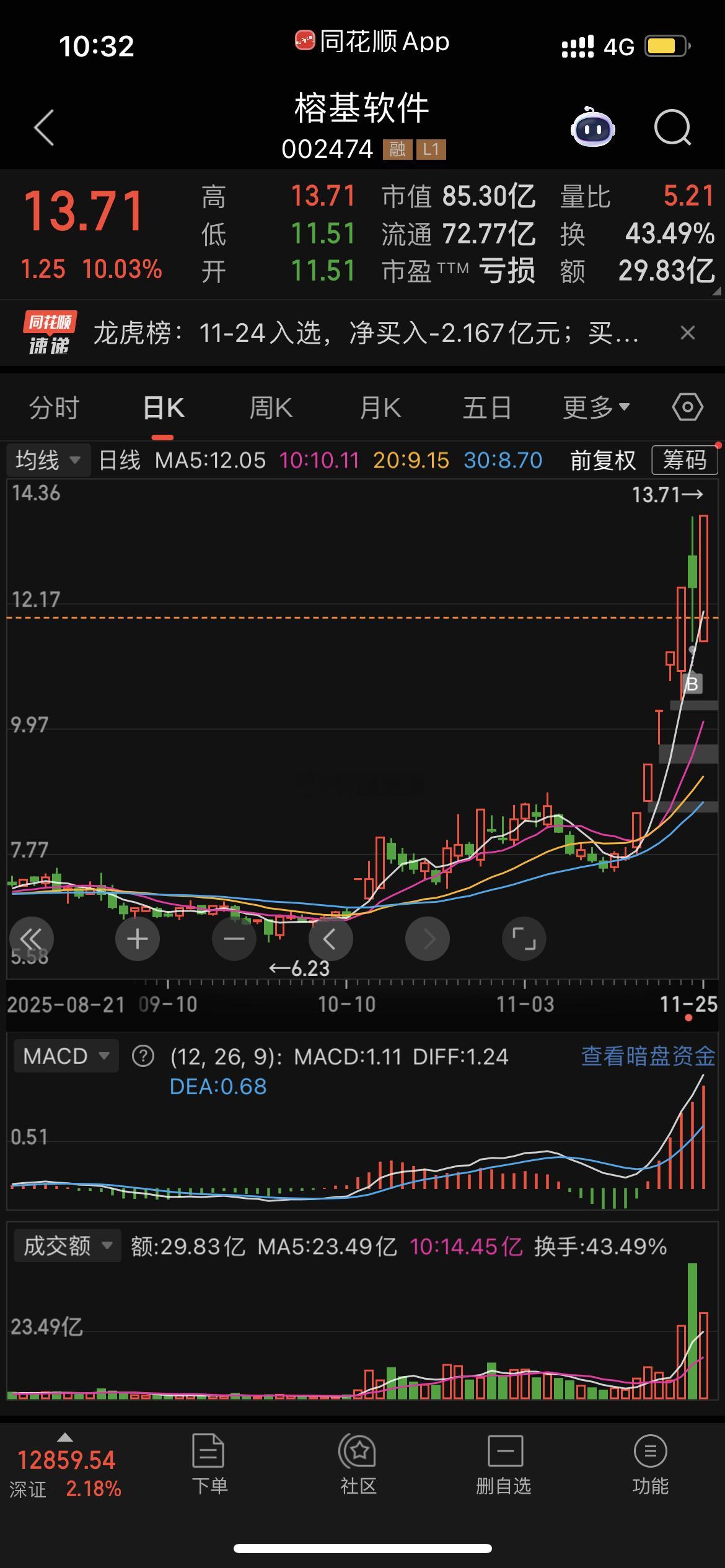Tap the current price 13.71
This screenshot has width=725, height=1568.
[x=84, y=212]
